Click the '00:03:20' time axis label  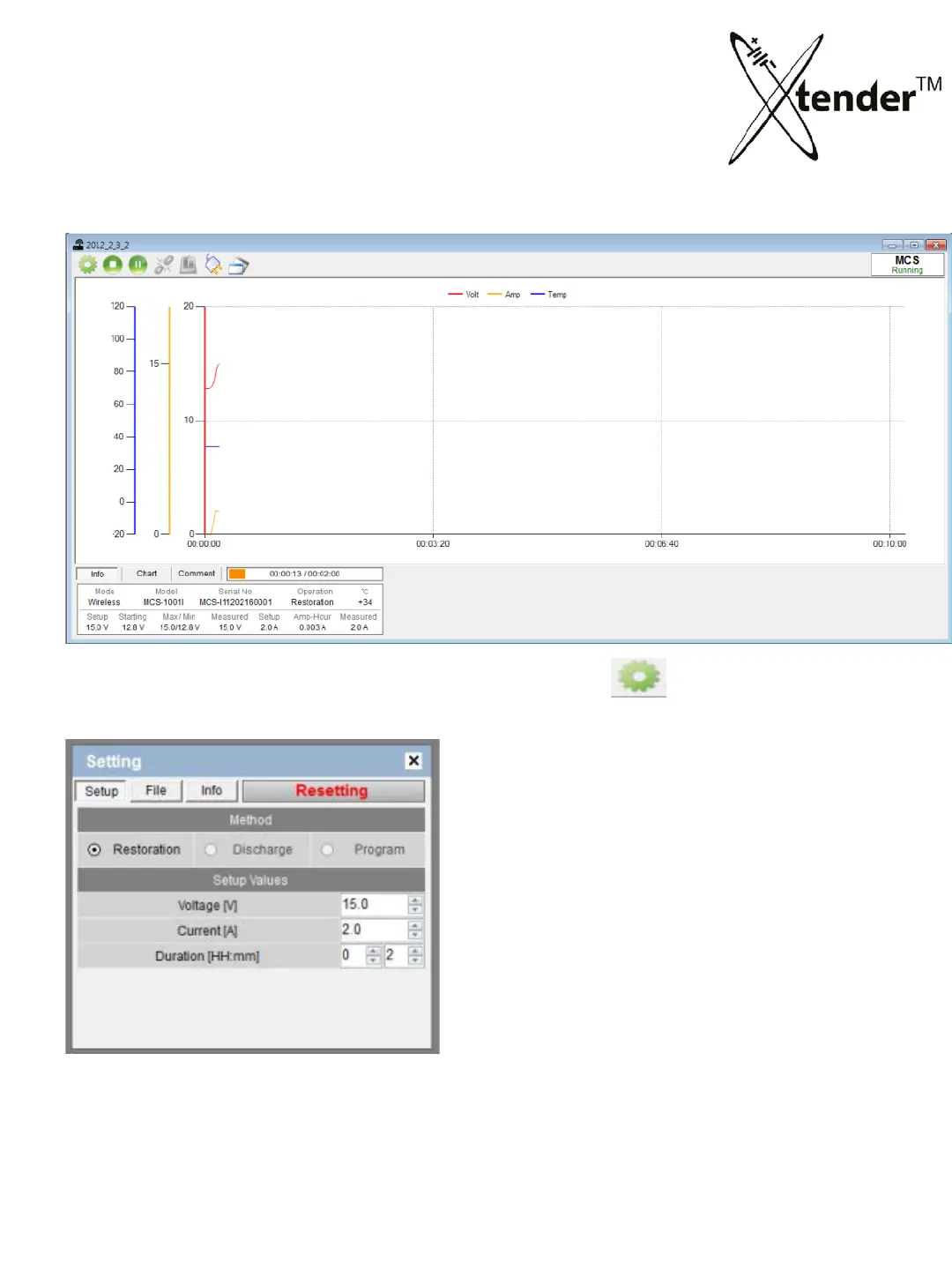(433, 544)
